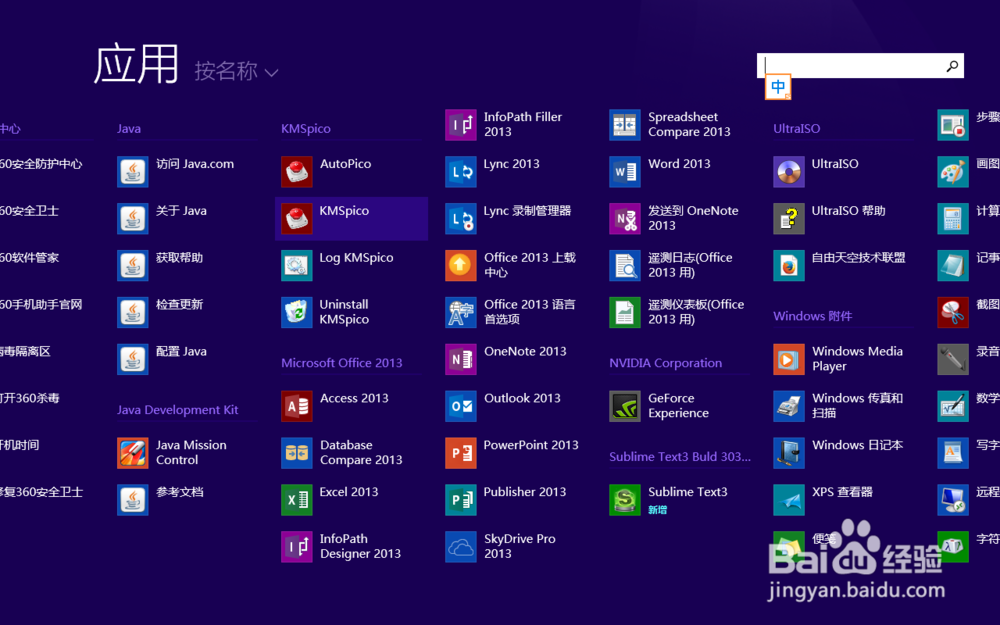The image size is (1000, 625).
Task: Open the 自由天空技术联盟 Firefox icon
Action: [789, 265]
